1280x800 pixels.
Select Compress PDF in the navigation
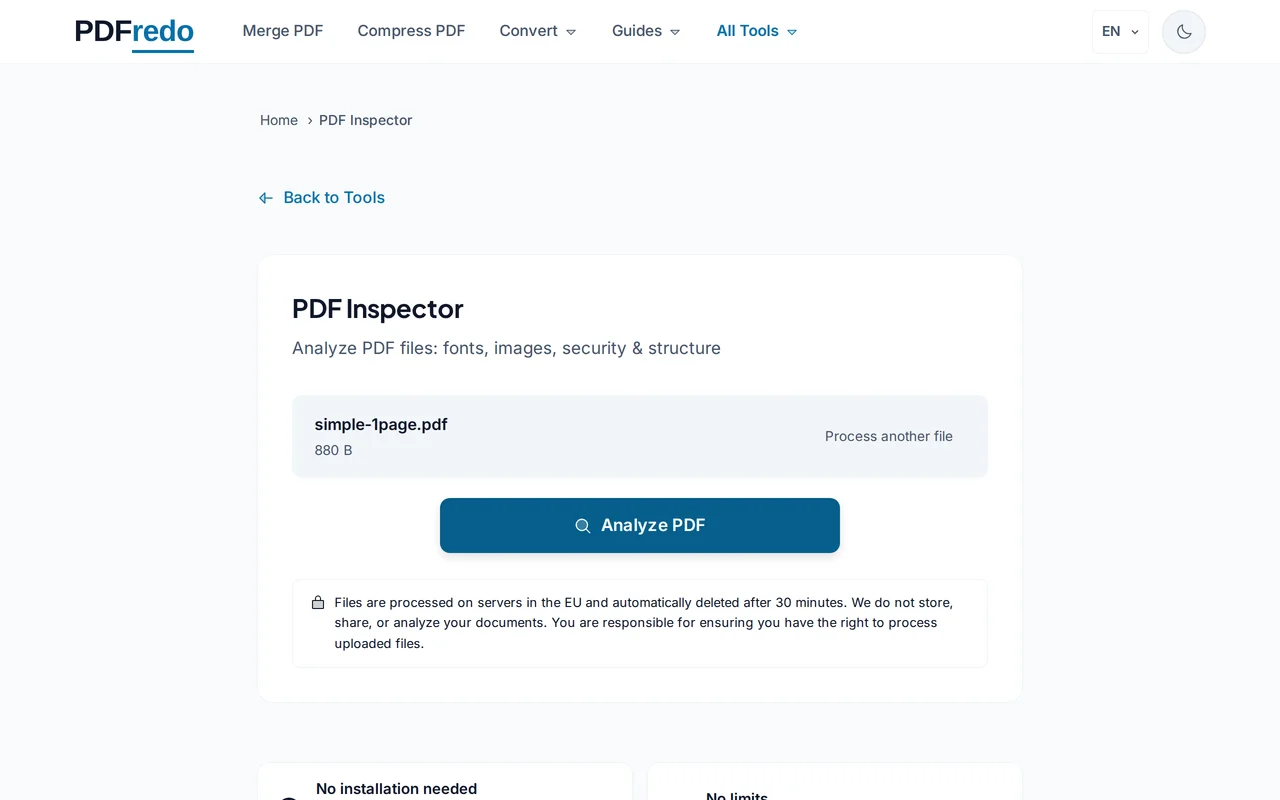(411, 31)
